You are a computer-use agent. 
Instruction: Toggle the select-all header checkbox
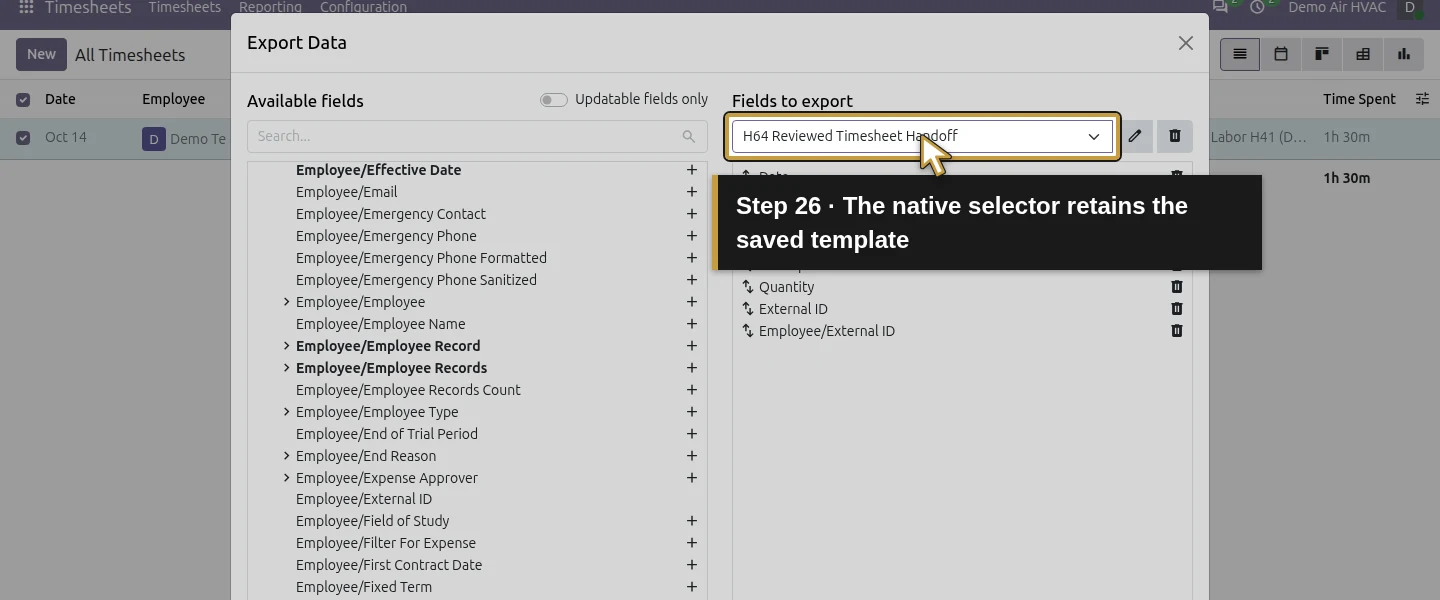(x=23, y=99)
